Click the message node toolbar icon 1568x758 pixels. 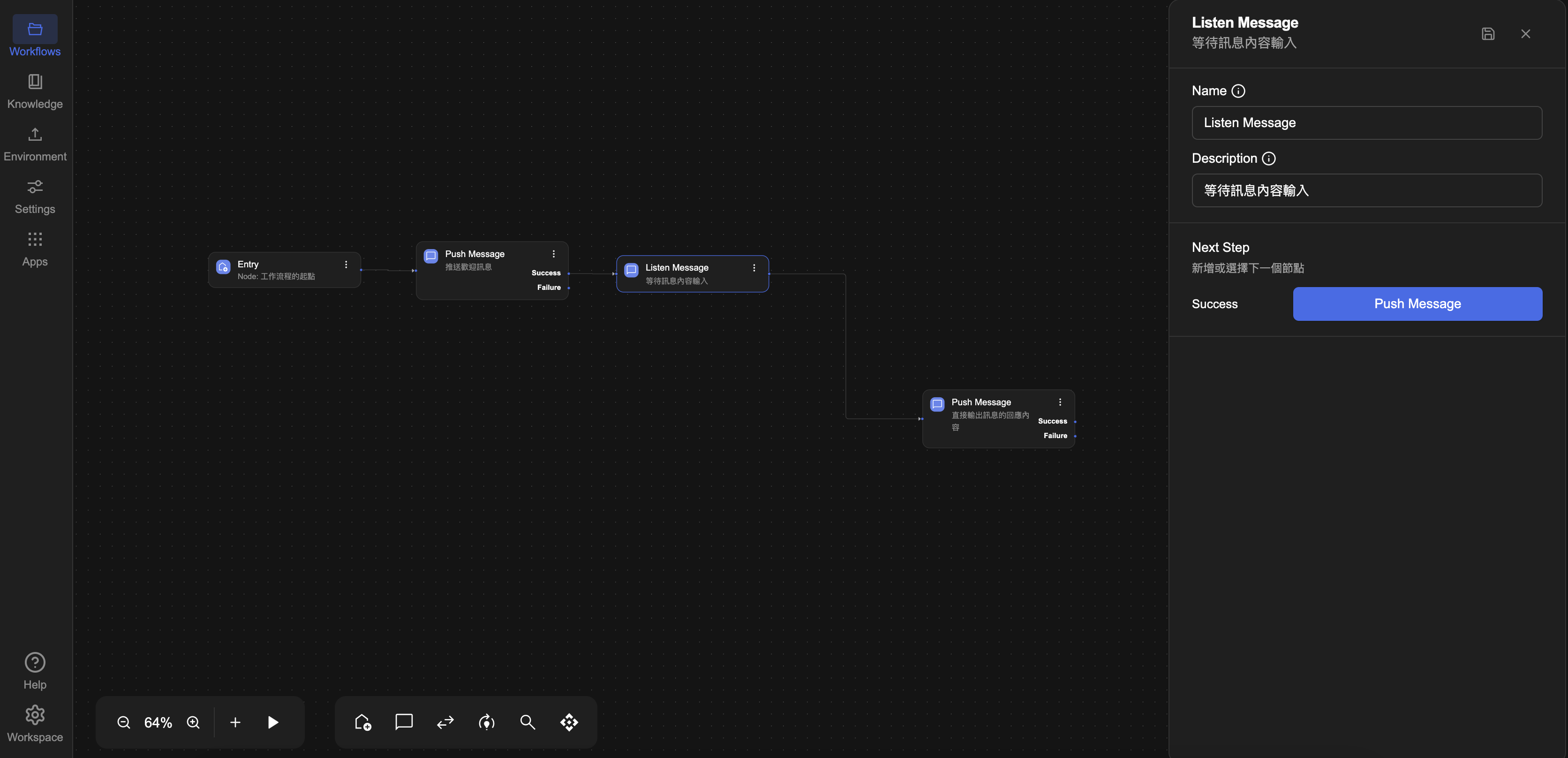point(404,722)
